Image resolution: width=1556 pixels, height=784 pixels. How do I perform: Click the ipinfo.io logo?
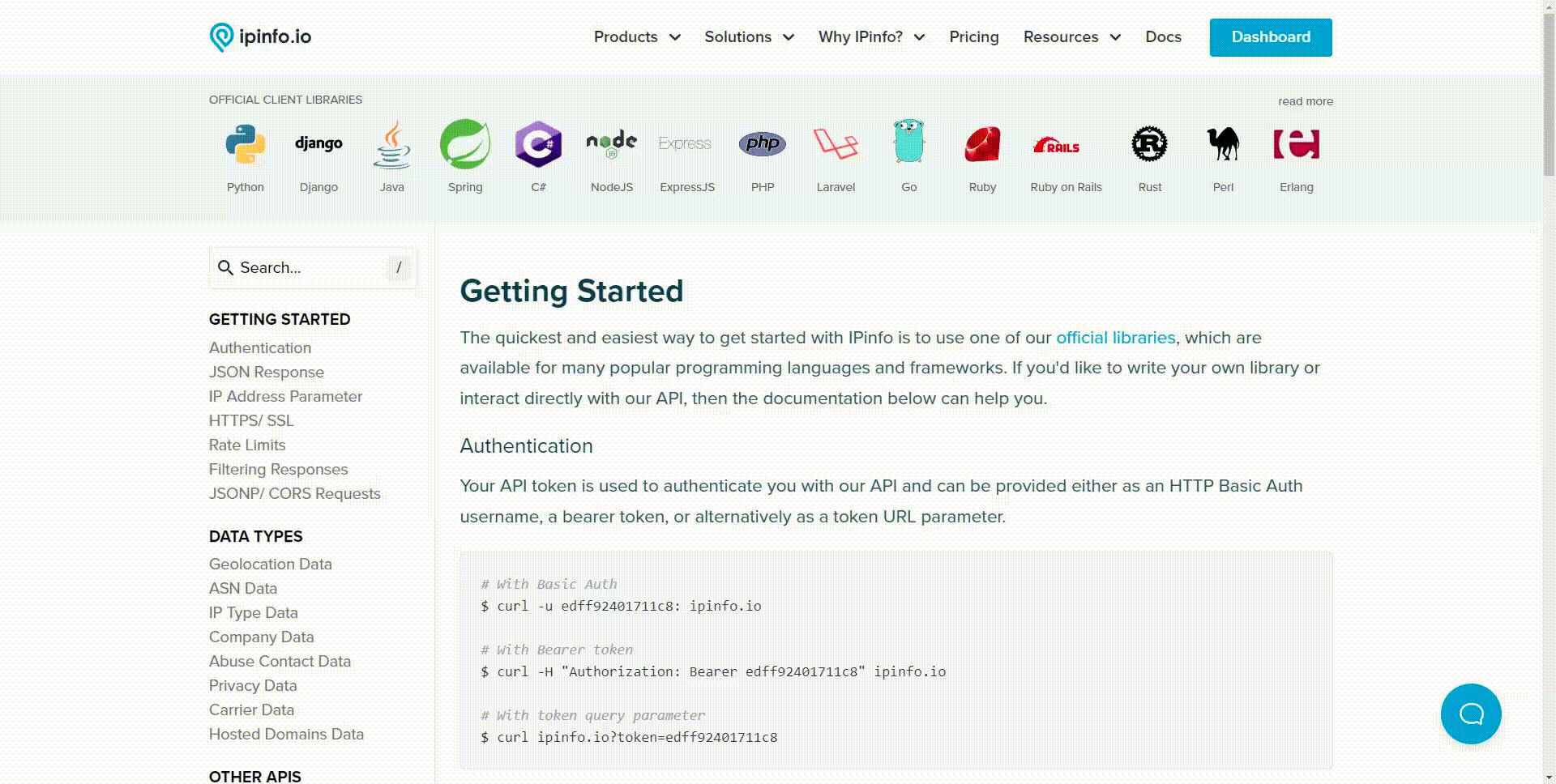[x=260, y=36]
